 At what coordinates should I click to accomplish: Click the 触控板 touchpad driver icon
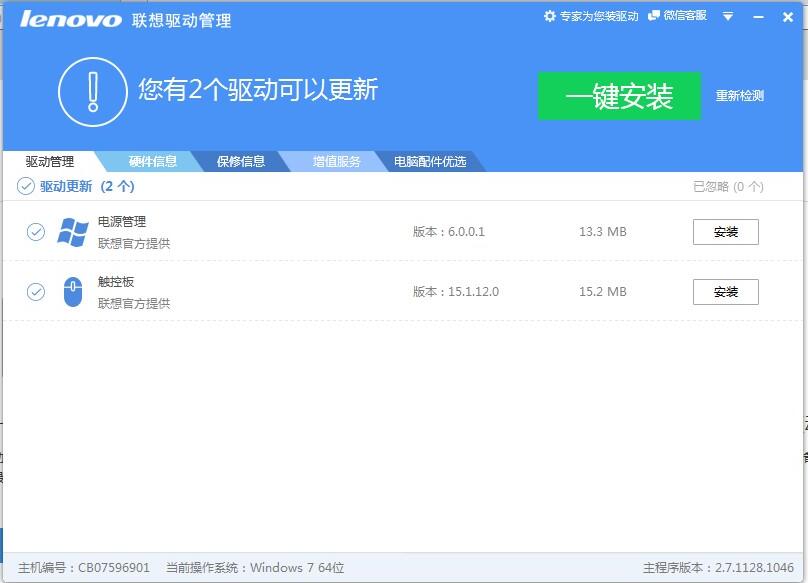(73, 292)
